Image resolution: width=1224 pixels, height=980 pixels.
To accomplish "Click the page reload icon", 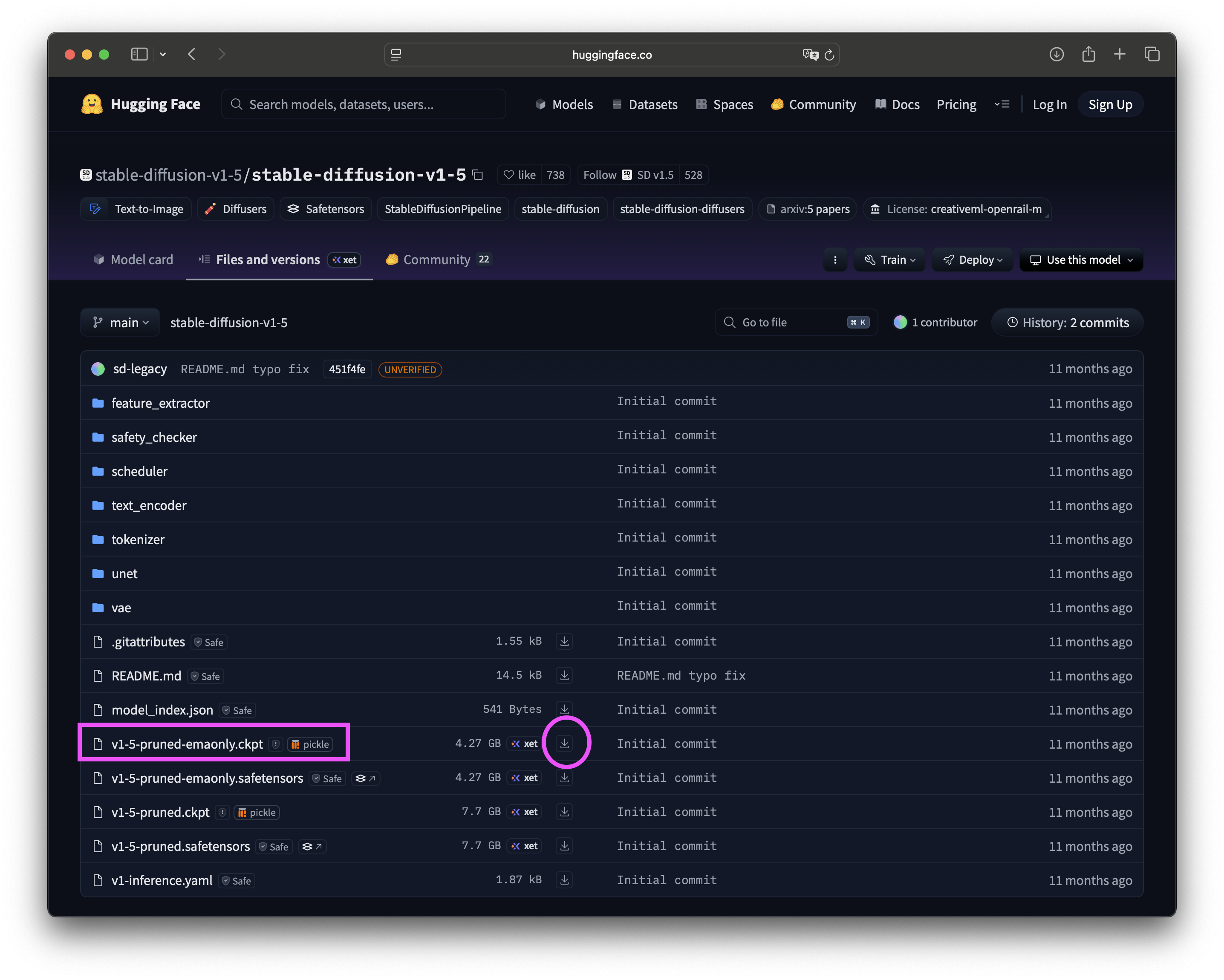I will click(x=829, y=55).
